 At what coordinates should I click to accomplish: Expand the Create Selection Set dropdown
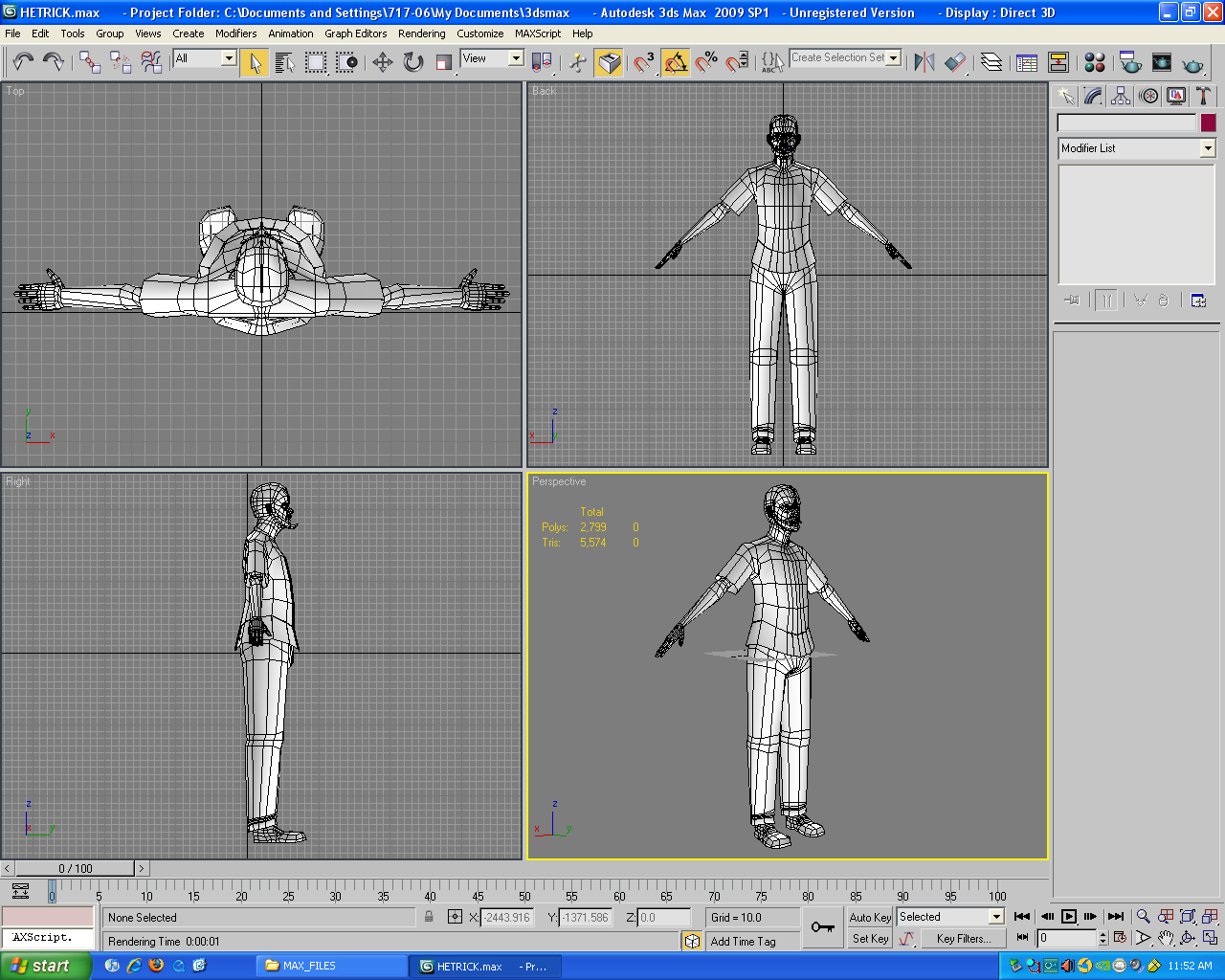pos(894,57)
